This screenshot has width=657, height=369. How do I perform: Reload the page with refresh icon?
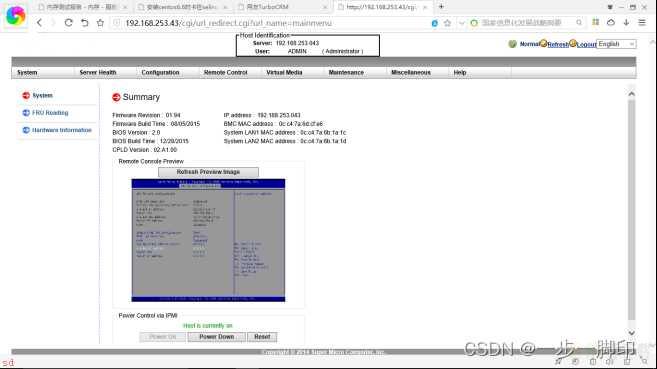click(69, 23)
